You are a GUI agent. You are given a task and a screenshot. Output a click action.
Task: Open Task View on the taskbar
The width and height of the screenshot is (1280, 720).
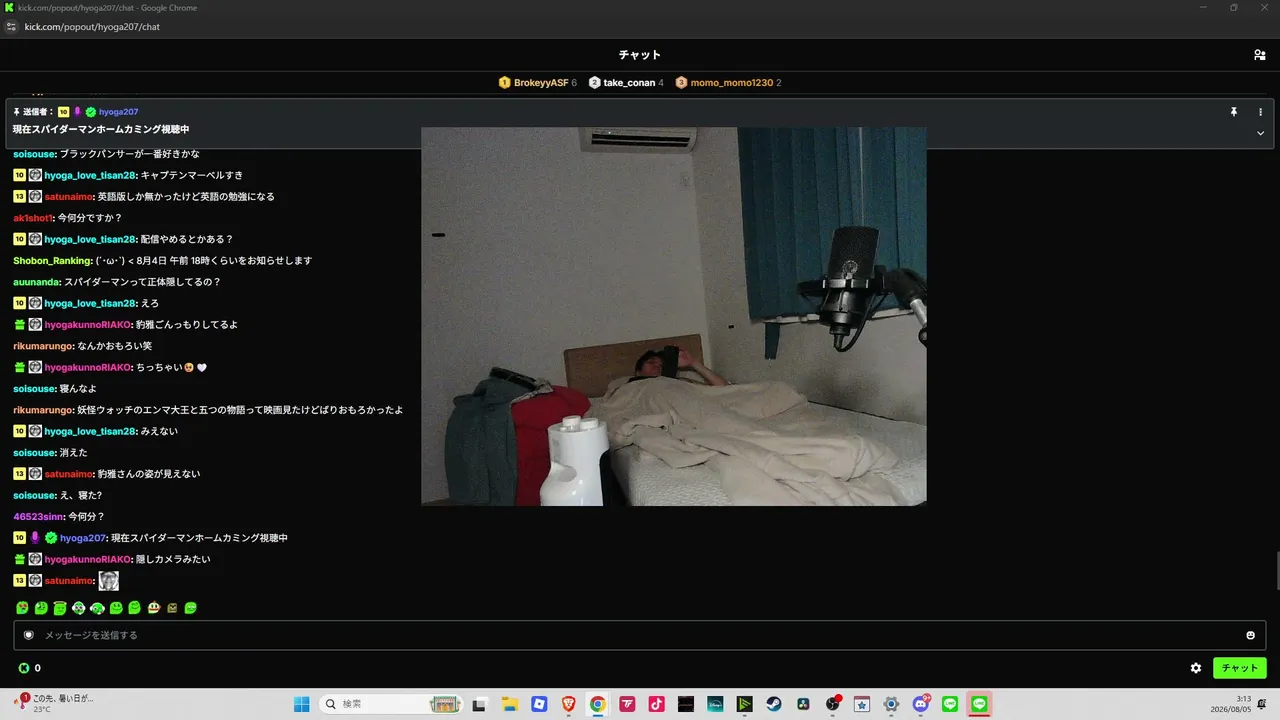point(479,704)
